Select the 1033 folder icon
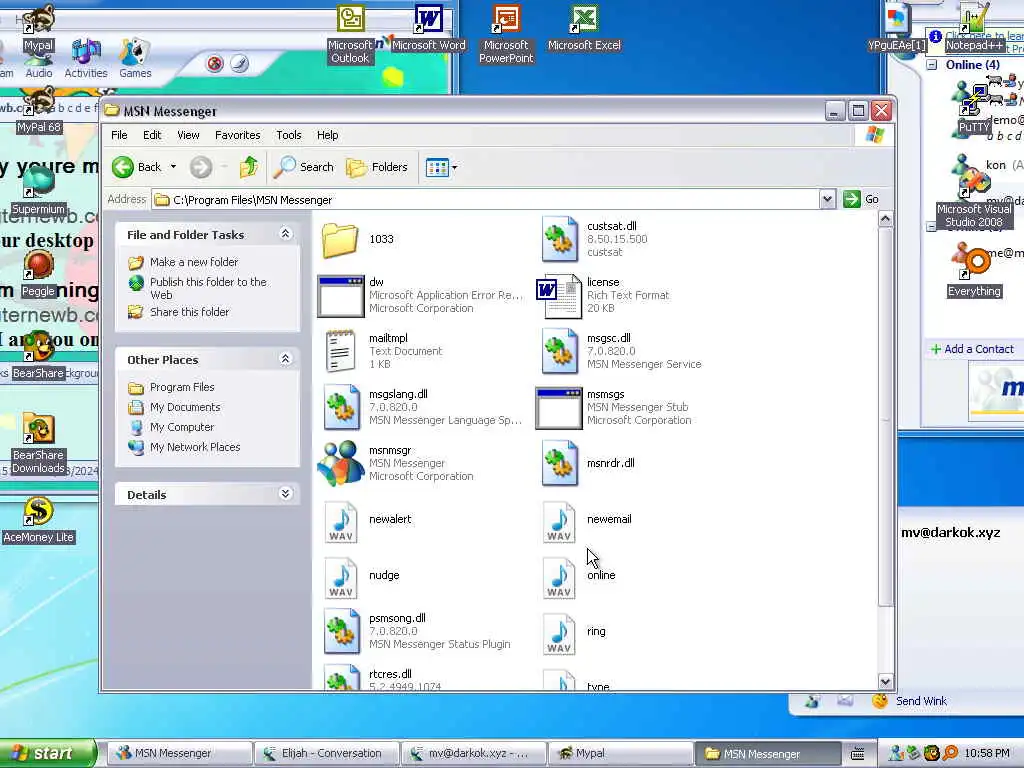The height and width of the screenshot is (768, 1024). [x=340, y=240]
